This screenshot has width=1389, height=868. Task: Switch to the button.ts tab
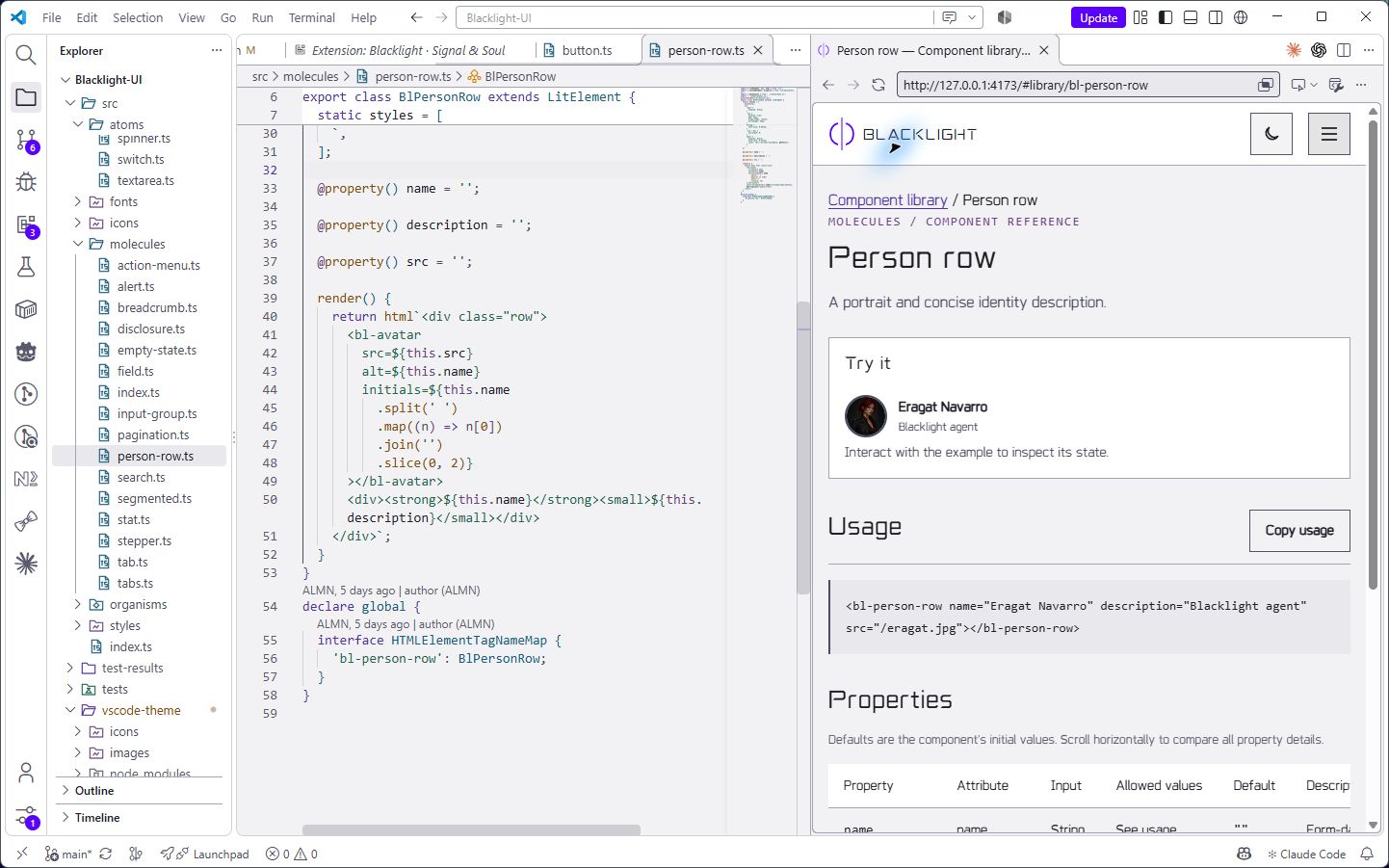click(587, 50)
